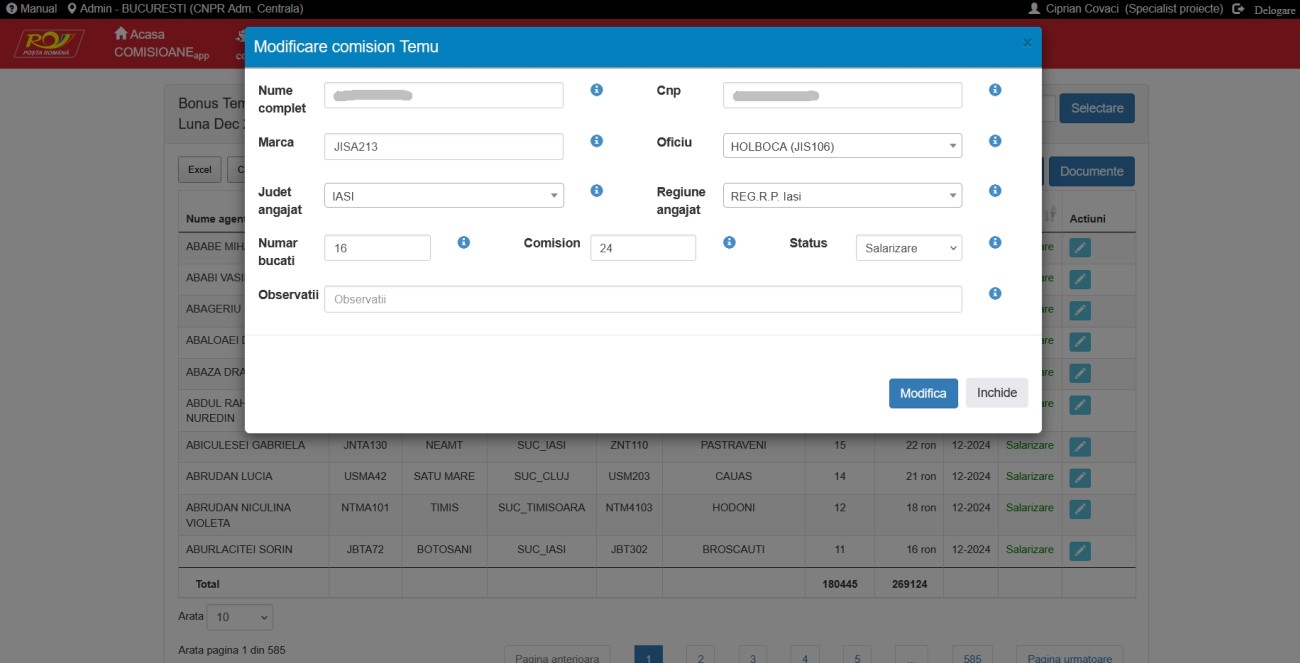The height and width of the screenshot is (663, 1300).
Task: Close the Modificare comision Temu dialog
Action: (1027, 43)
